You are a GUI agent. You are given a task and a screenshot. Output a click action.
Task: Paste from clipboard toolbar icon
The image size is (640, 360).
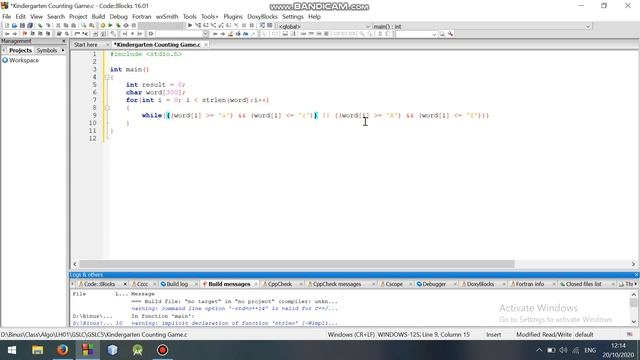[73, 26]
